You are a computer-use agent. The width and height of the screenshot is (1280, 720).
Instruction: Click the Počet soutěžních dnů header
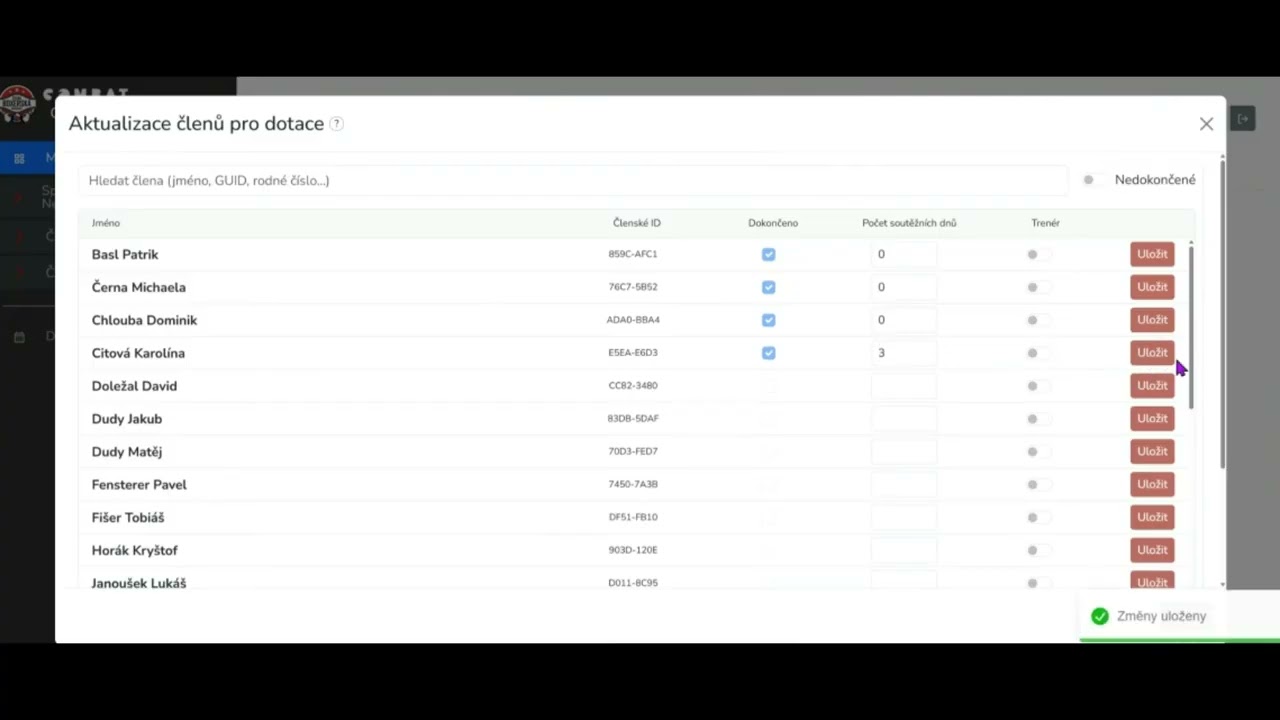(908, 223)
